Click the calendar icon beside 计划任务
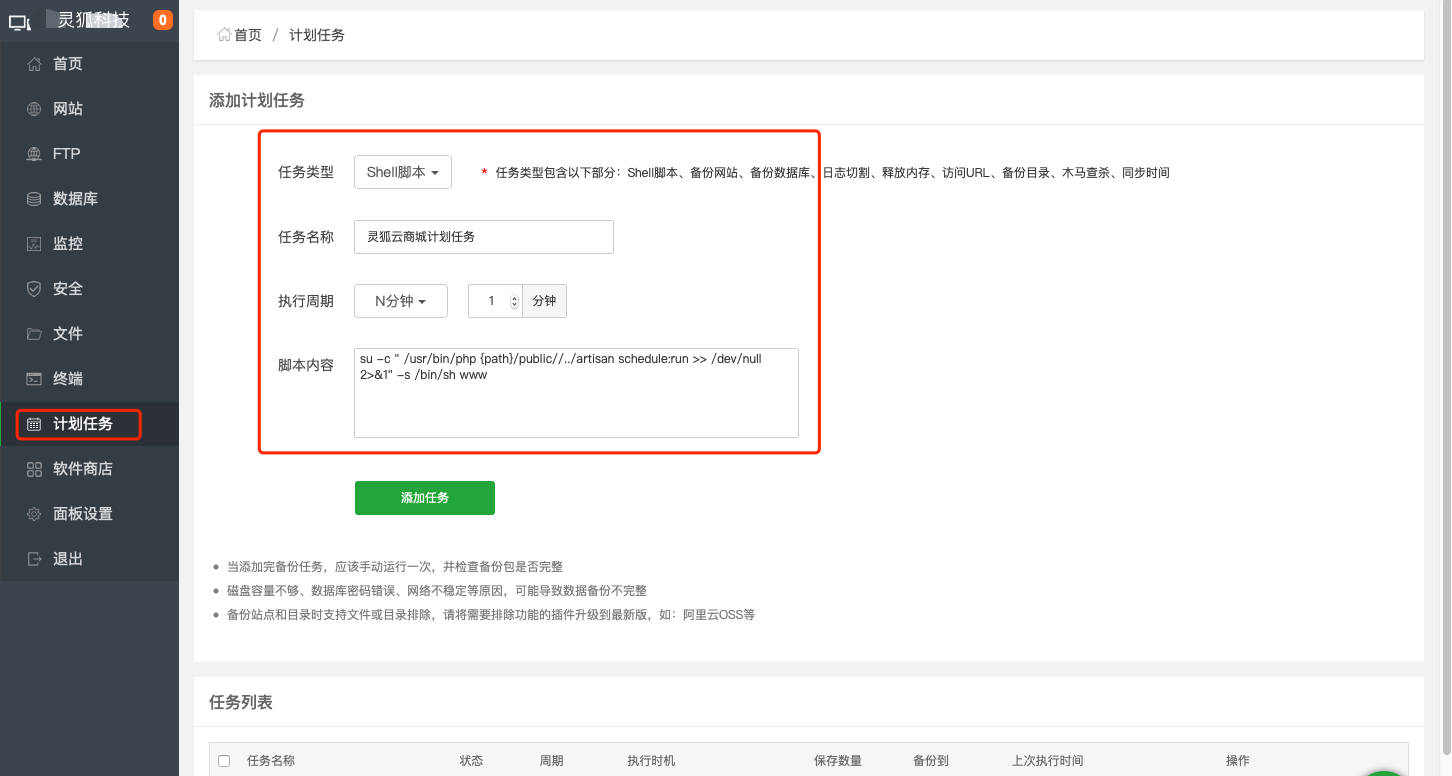The height and width of the screenshot is (776, 1452). click(34, 424)
